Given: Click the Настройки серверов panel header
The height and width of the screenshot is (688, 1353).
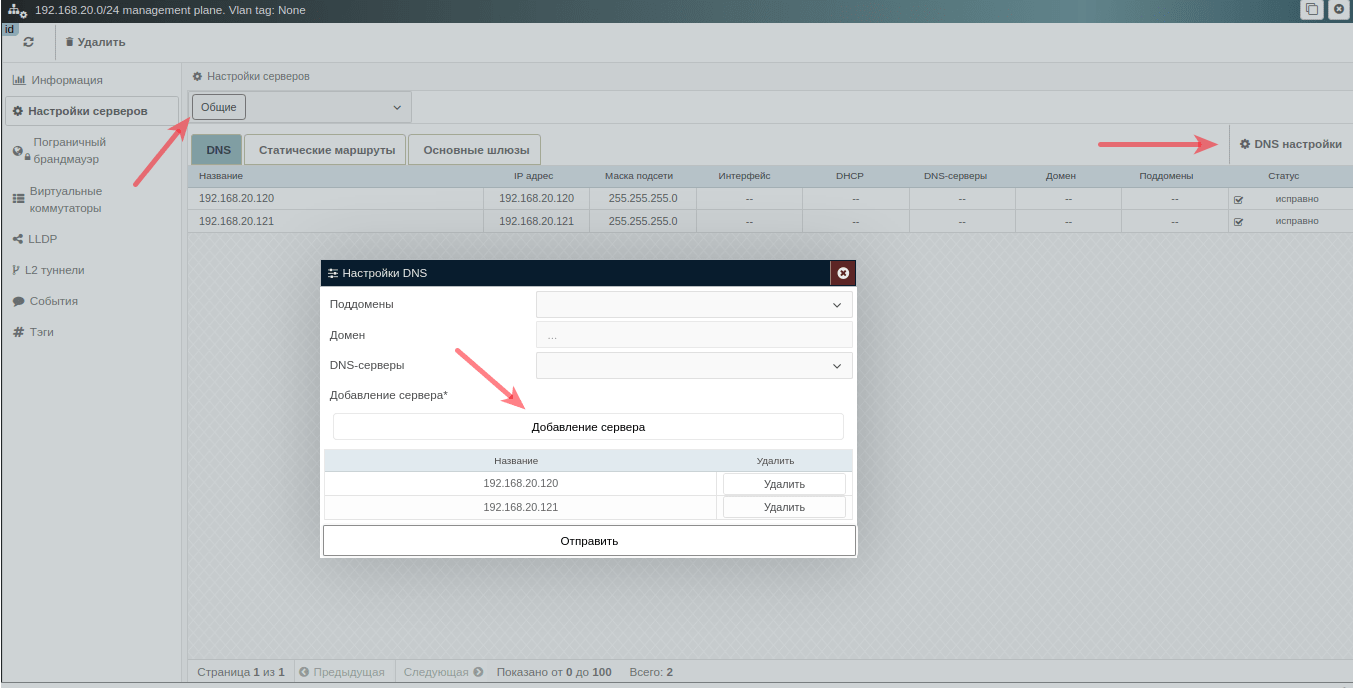Looking at the screenshot, I should pyautogui.click(x=251, y=76).
